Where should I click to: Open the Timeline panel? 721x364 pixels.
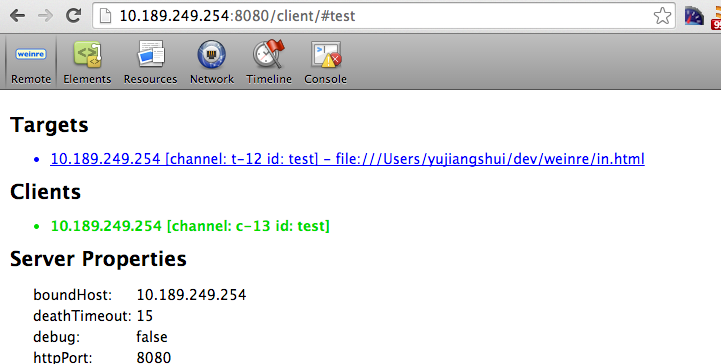pyautogui.click(x=269, y=63)
